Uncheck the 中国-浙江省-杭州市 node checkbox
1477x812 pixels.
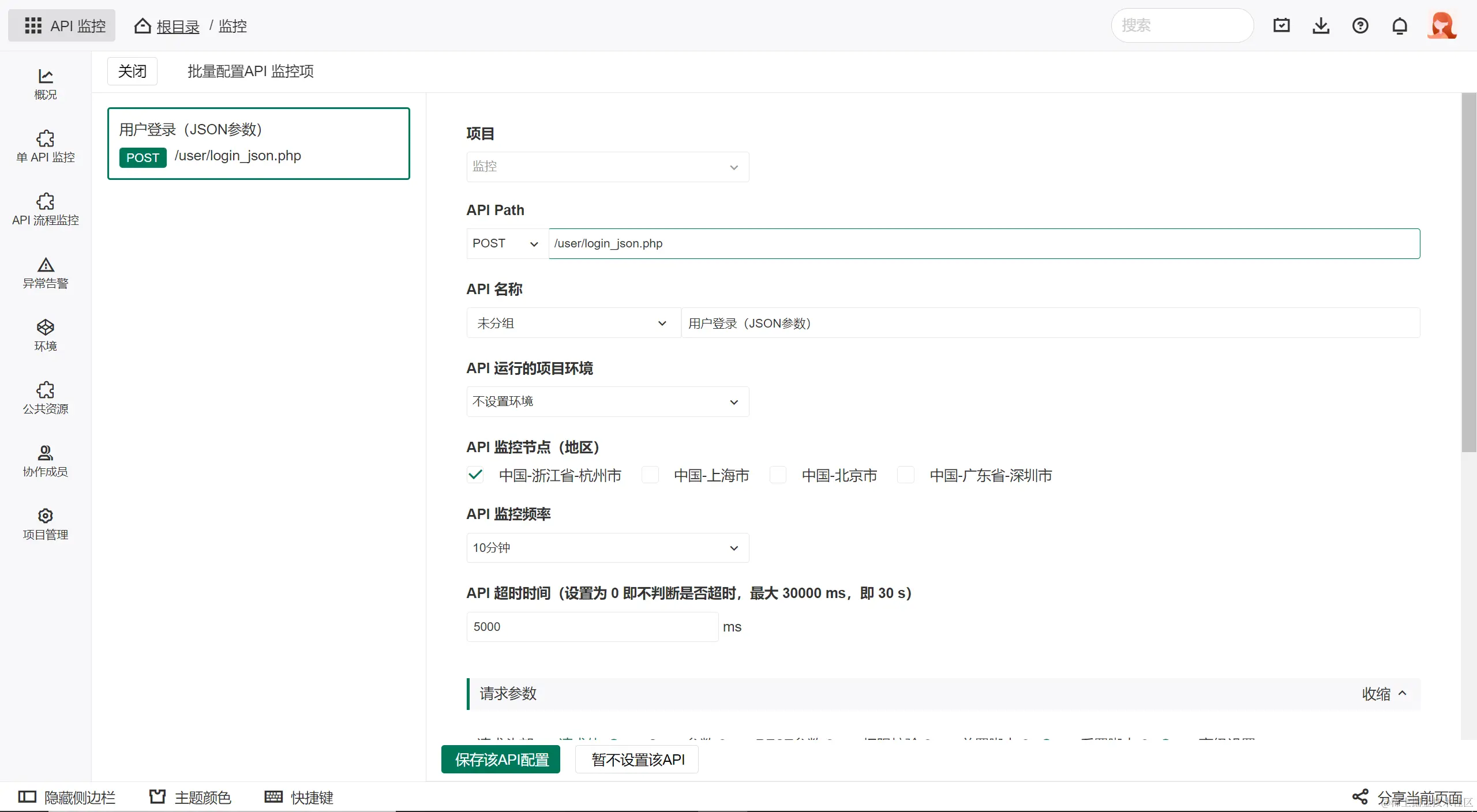point(475,475)
